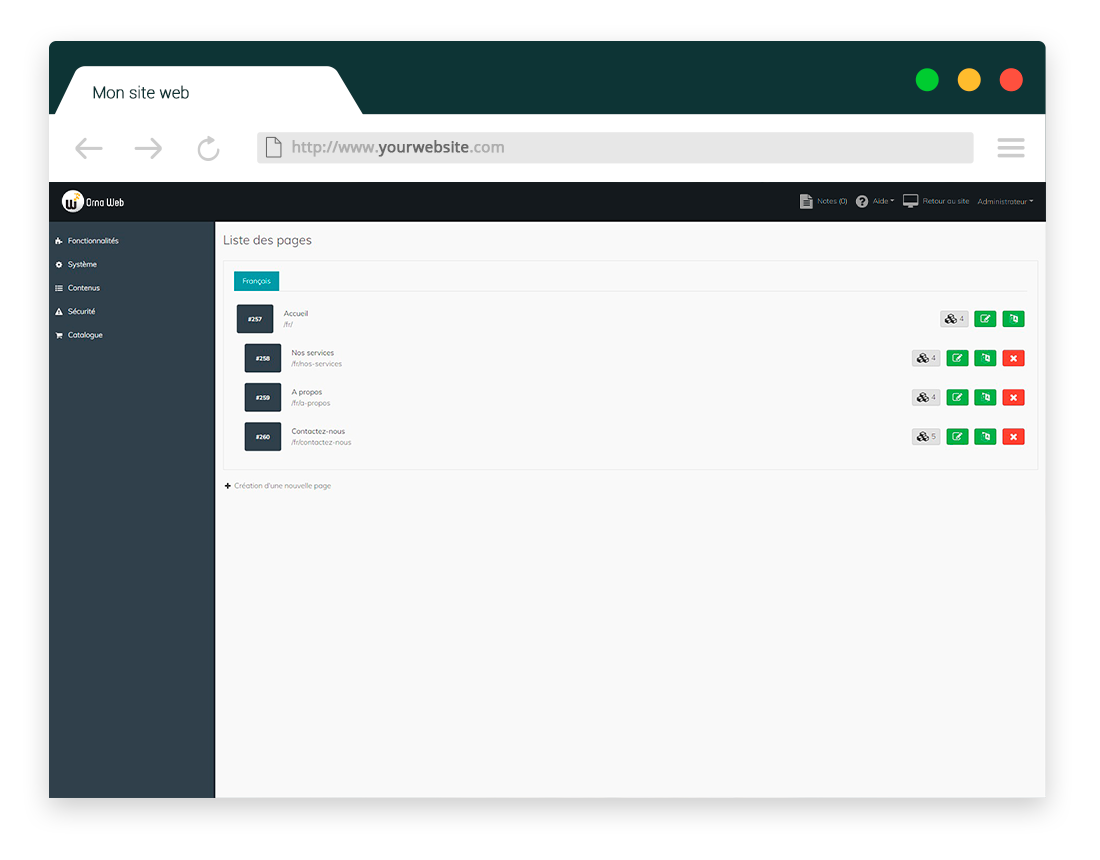Screen dimensions: 1100x860
Task: Click the Accueil page title
Action: (295, 314)
